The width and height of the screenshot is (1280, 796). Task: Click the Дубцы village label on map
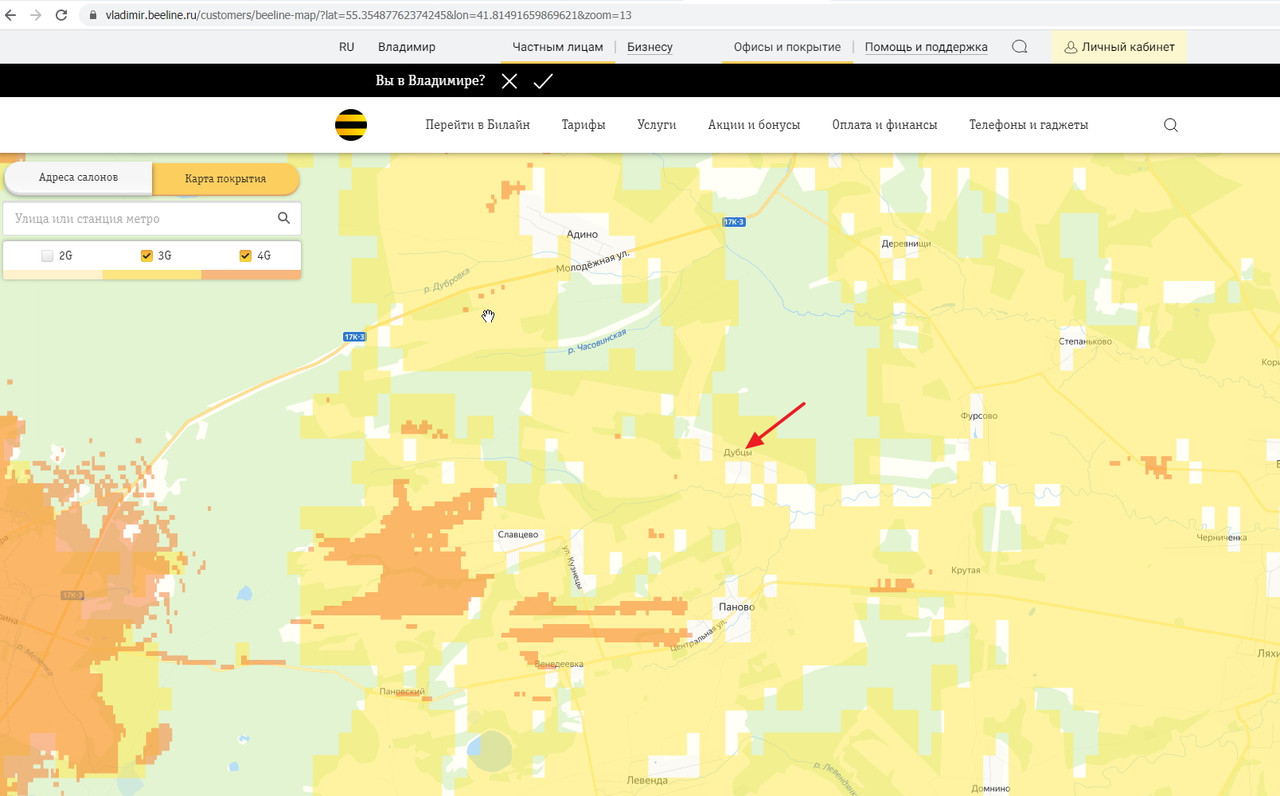click(x=738, y=453)
